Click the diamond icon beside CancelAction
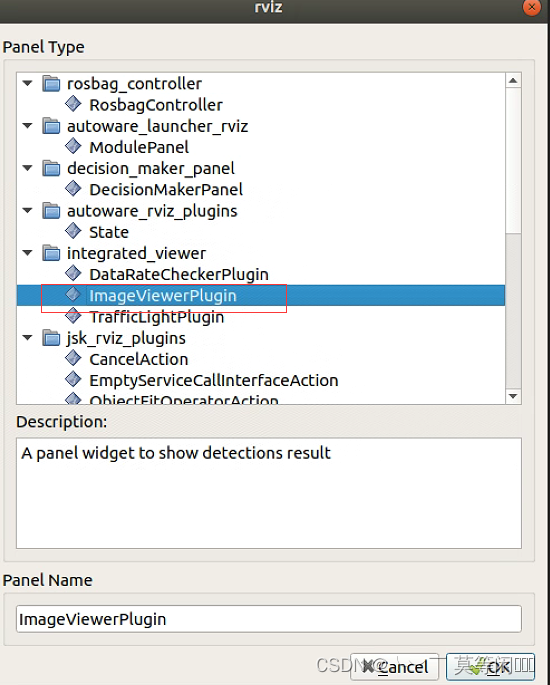550x685 pixels. click(x=73, y=358)
